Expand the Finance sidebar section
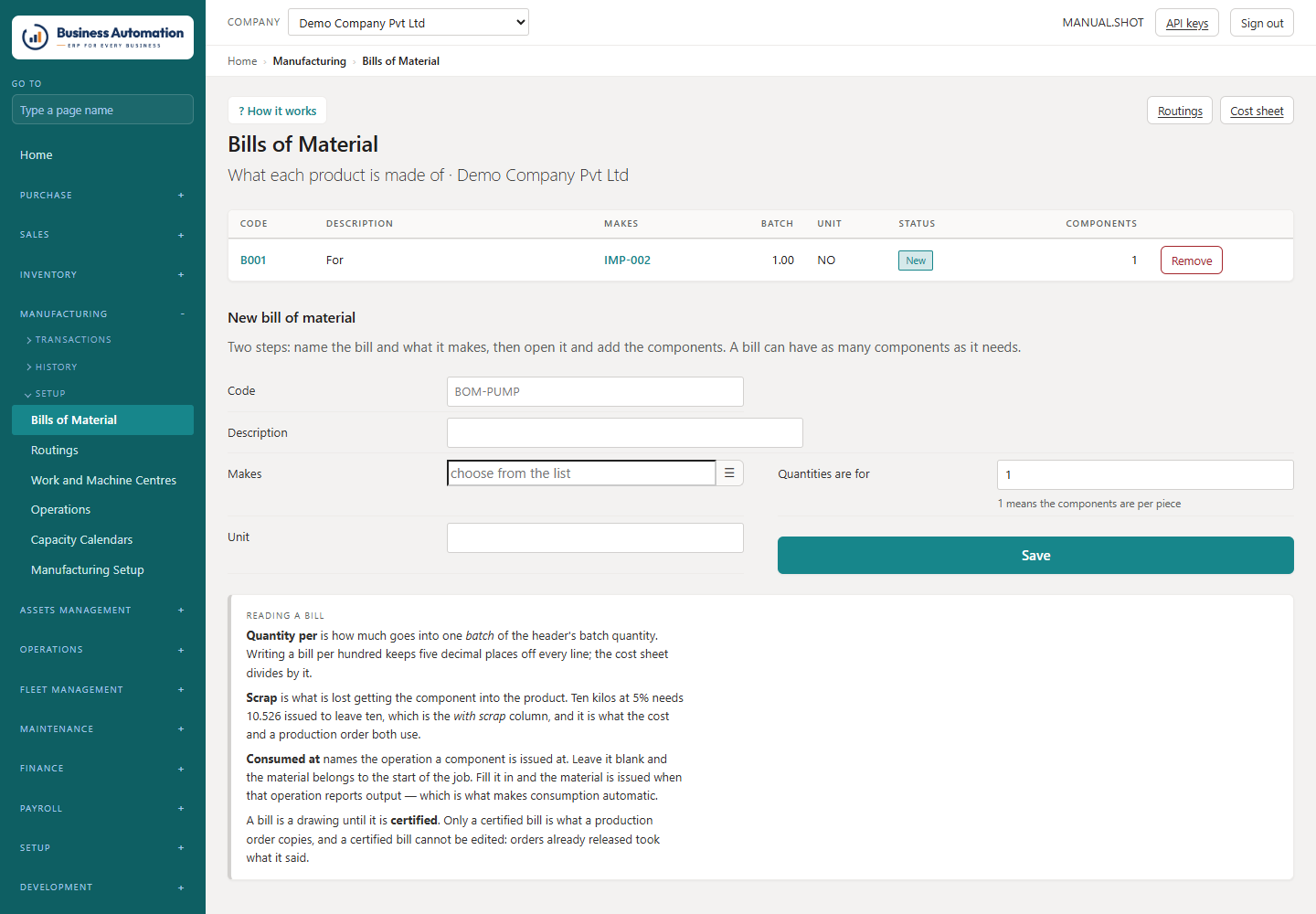Viewport: 1316px width, 914px height. click(x=102, y=769)
